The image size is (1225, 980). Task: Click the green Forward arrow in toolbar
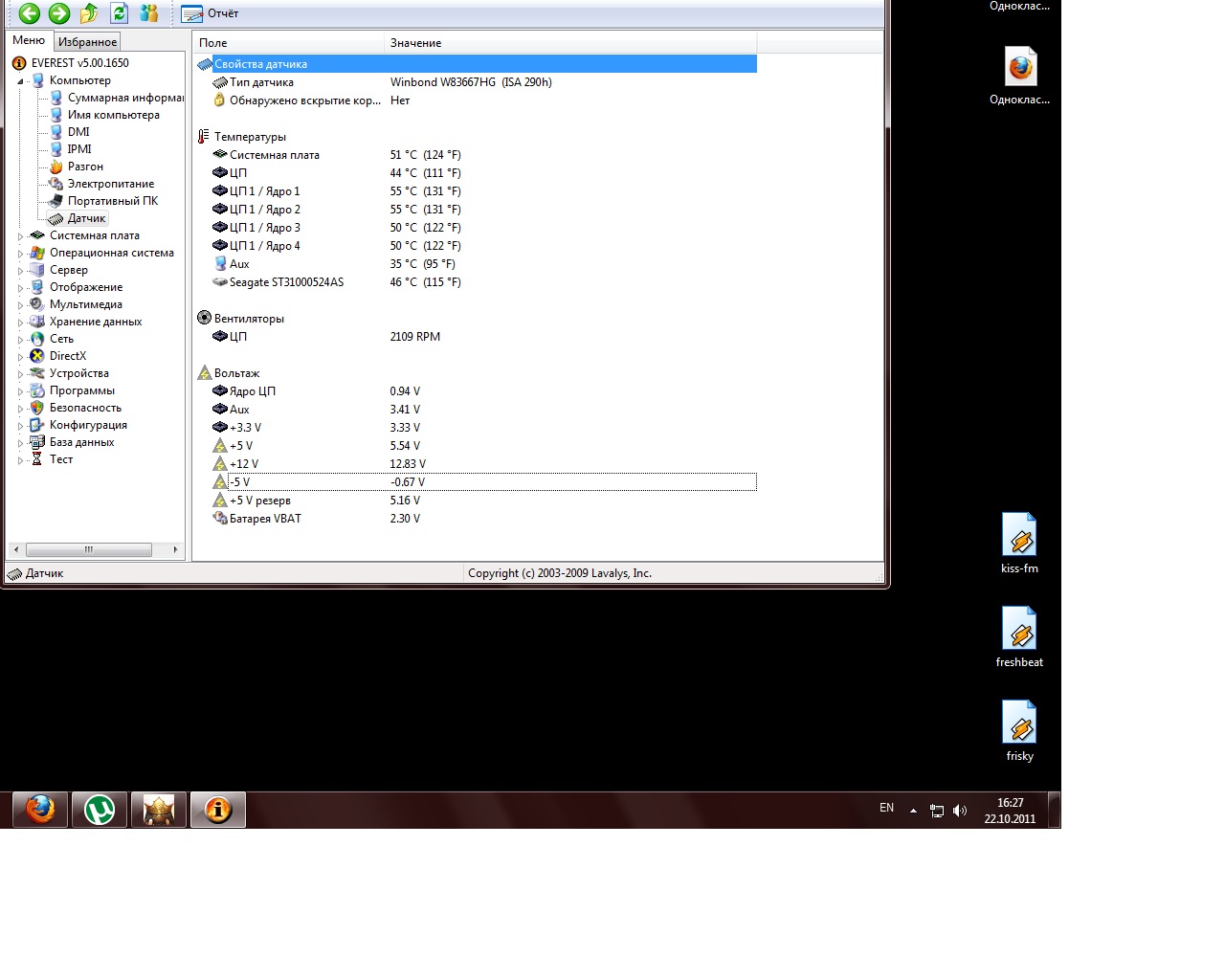click(59, 13)
